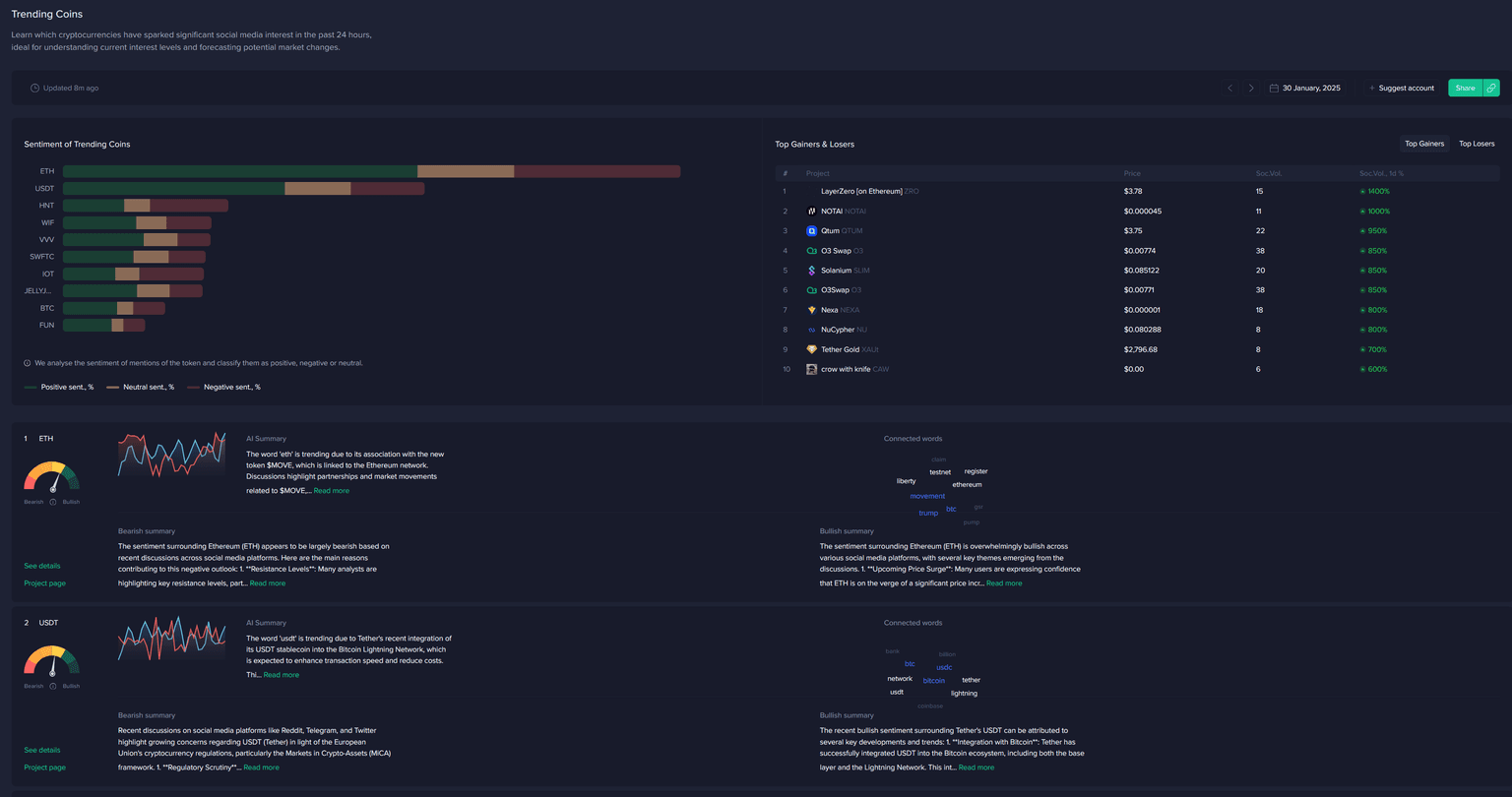Click the NOTAI coin logo
The image size is (1512, 797).
(812, 212)
